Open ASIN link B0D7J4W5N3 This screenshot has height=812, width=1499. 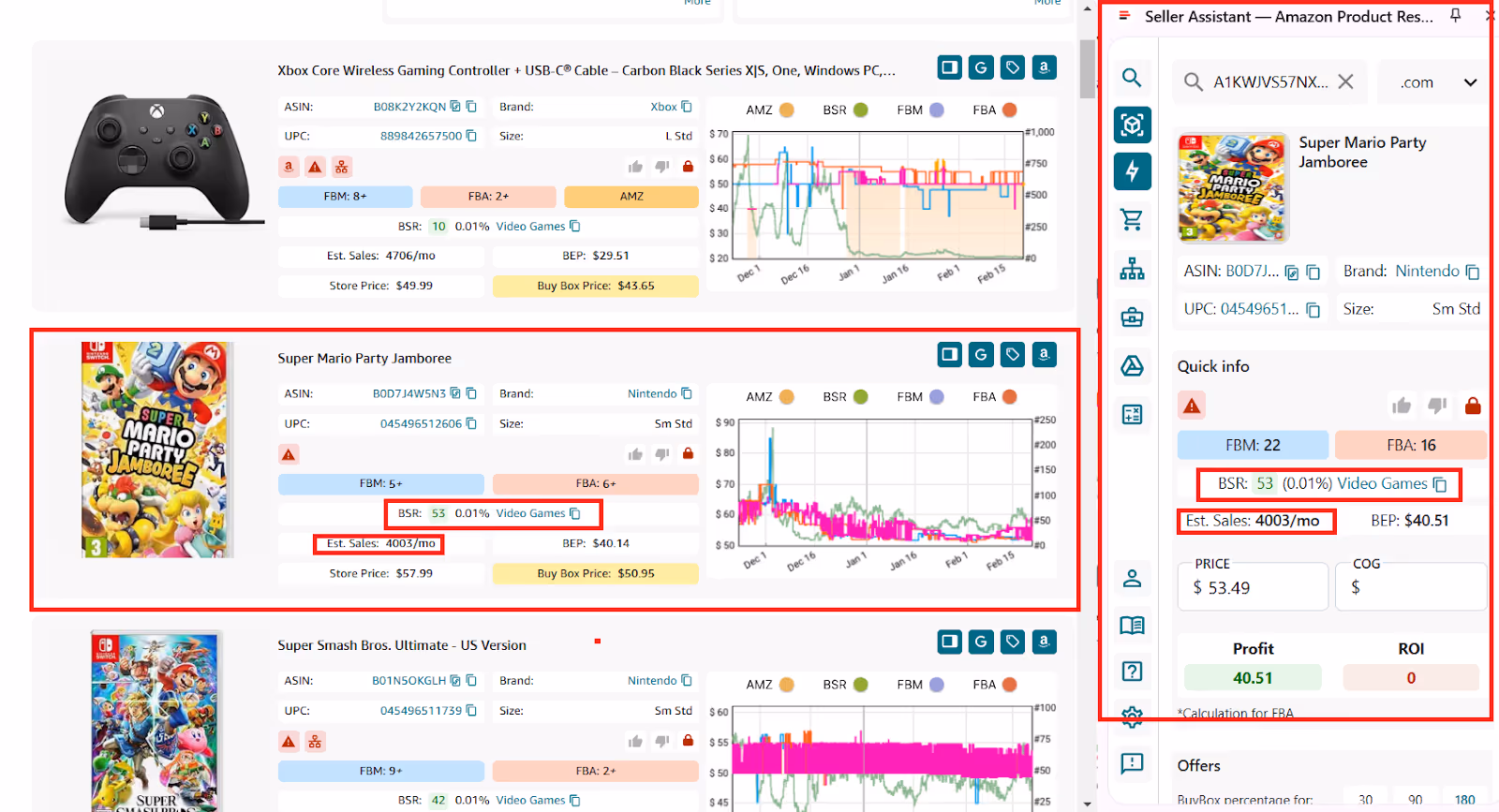(x=409, y=394)
